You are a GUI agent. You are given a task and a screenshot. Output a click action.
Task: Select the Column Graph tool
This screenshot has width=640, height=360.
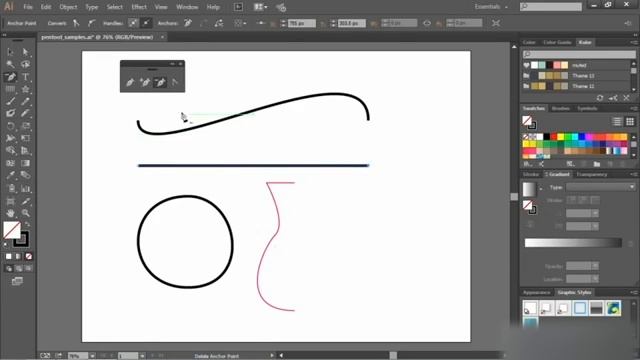point(25,189)
